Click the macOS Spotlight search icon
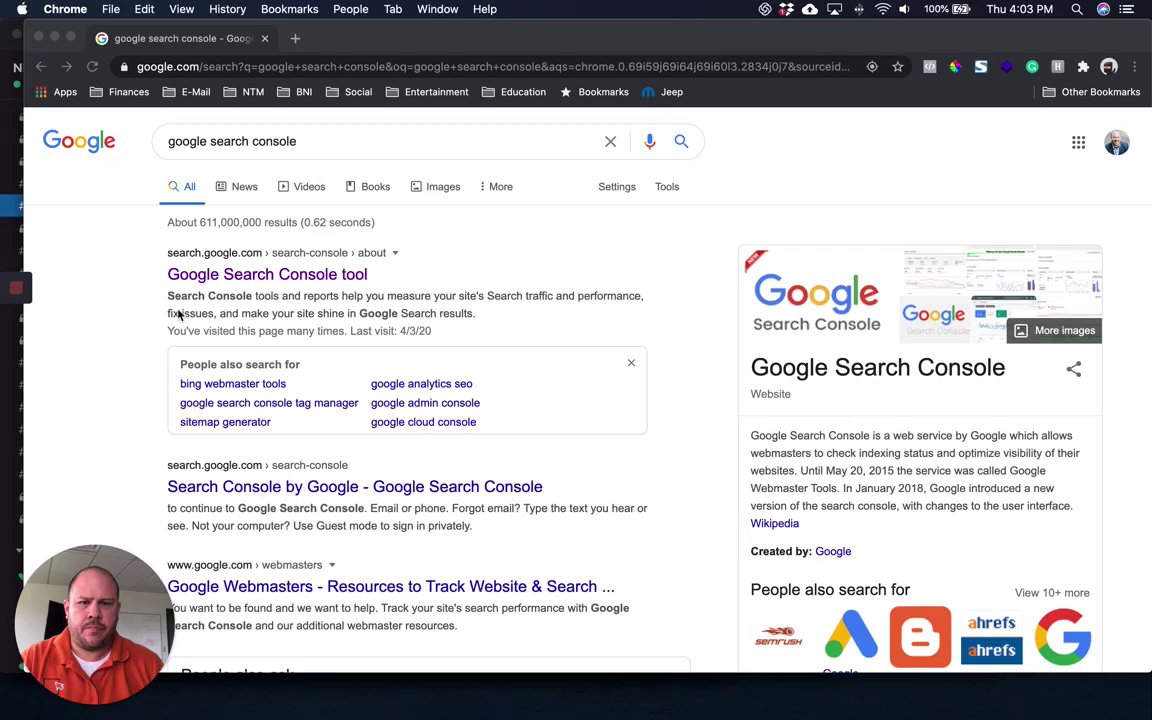 1077,10
